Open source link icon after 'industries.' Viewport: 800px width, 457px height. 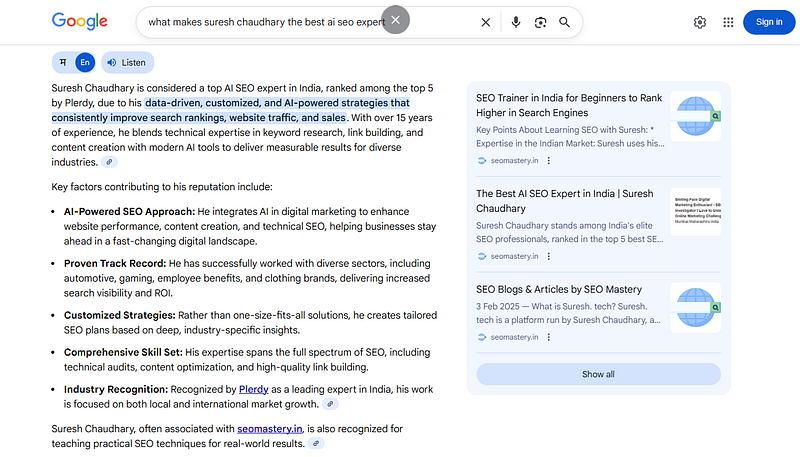point(109,162)
